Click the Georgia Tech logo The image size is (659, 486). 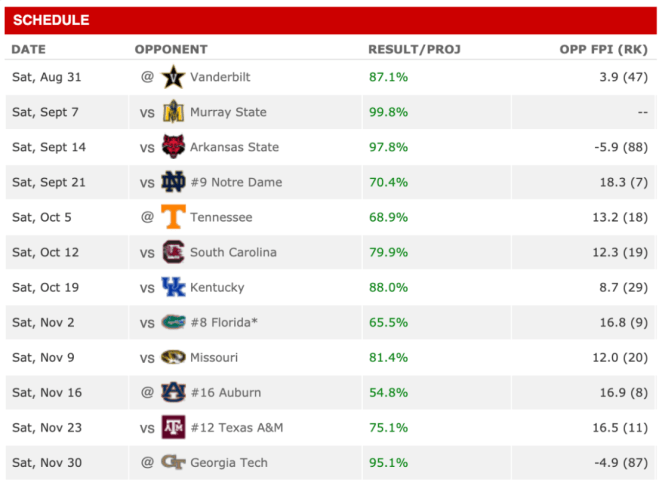point(174,462)
